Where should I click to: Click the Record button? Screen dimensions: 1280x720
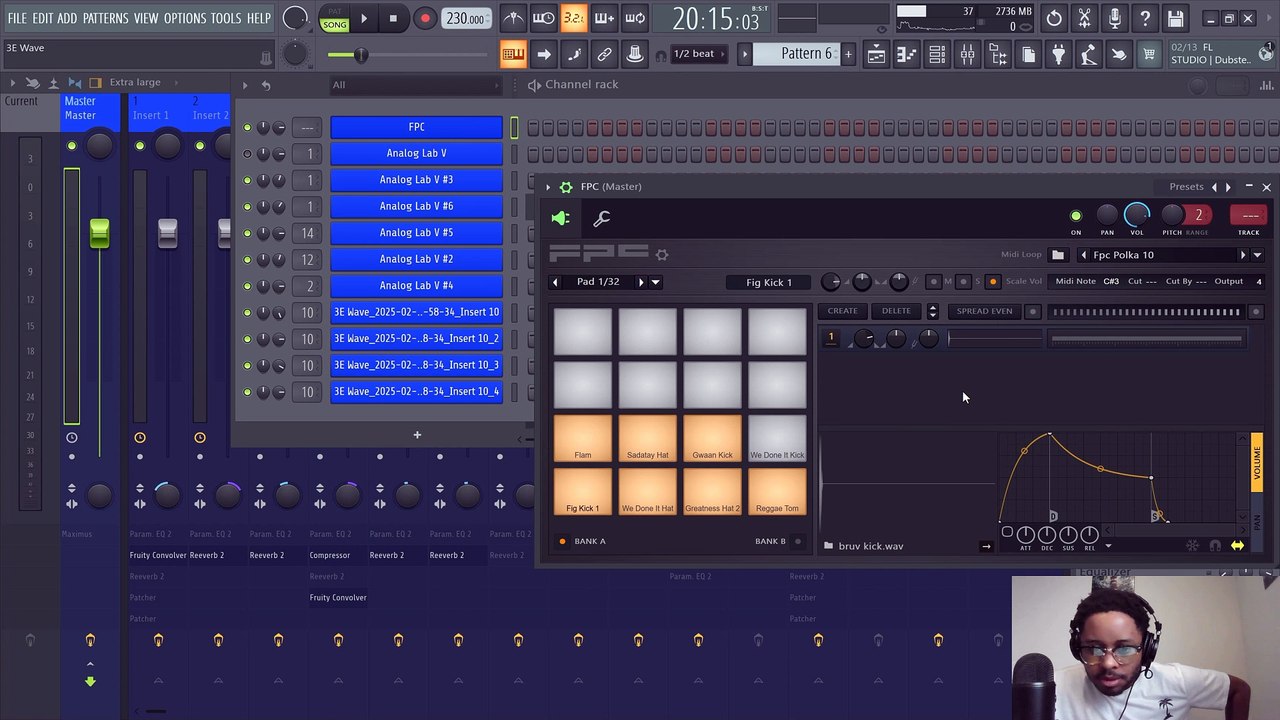pyautogui.click(x=425, y=18)
